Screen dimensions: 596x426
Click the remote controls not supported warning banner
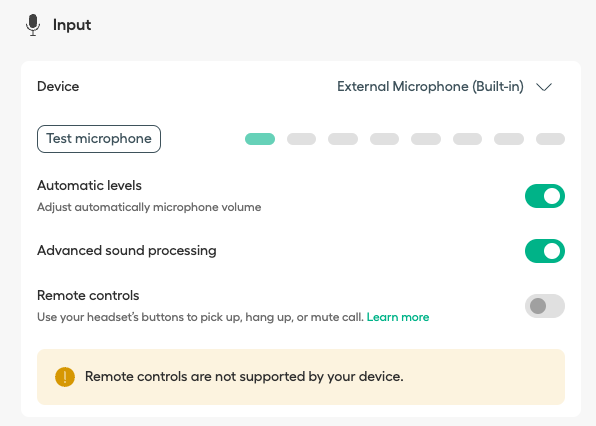[301, 377]
